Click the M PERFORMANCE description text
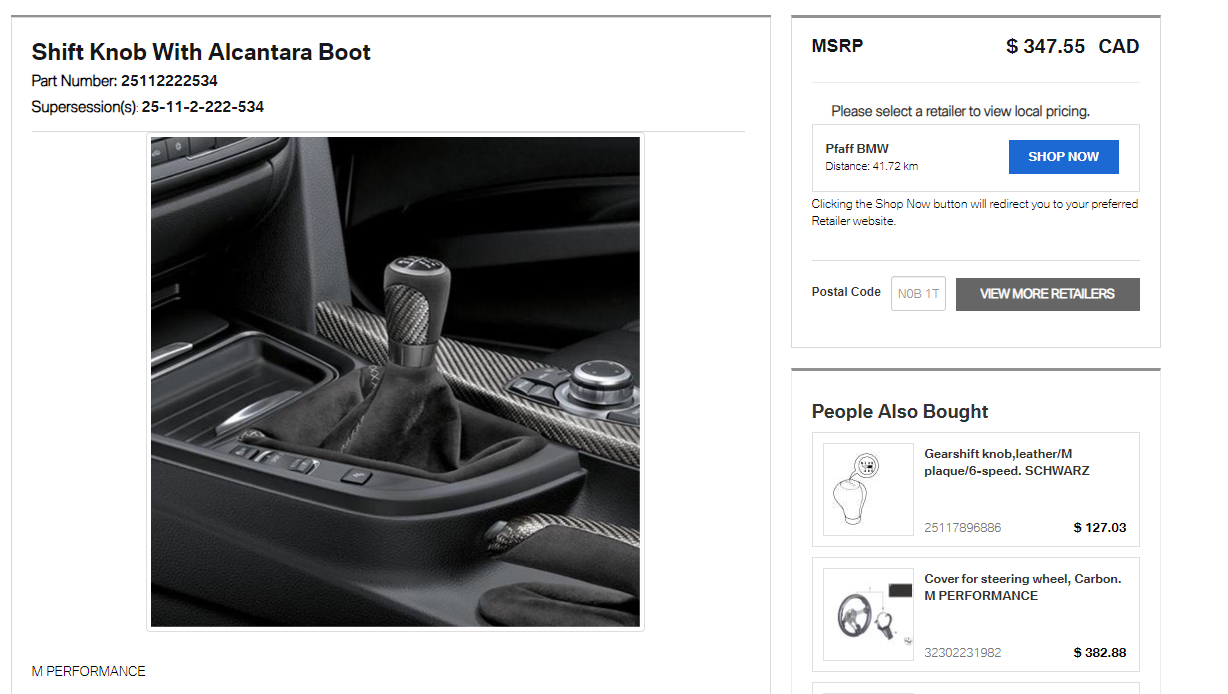 coord(88,671)
